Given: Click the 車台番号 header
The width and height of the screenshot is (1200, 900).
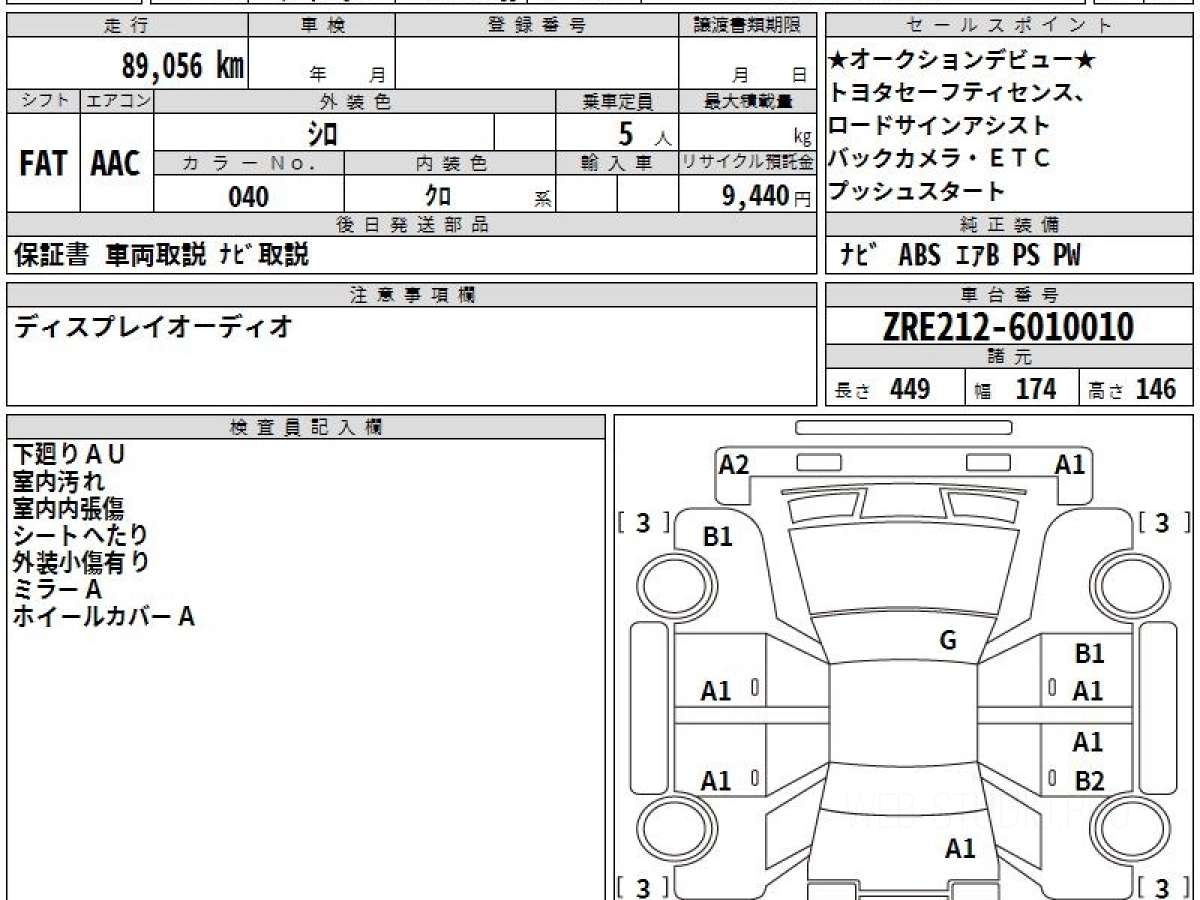Looking at the screenshot, I should pyautogui.click(x=1010, y=295).
